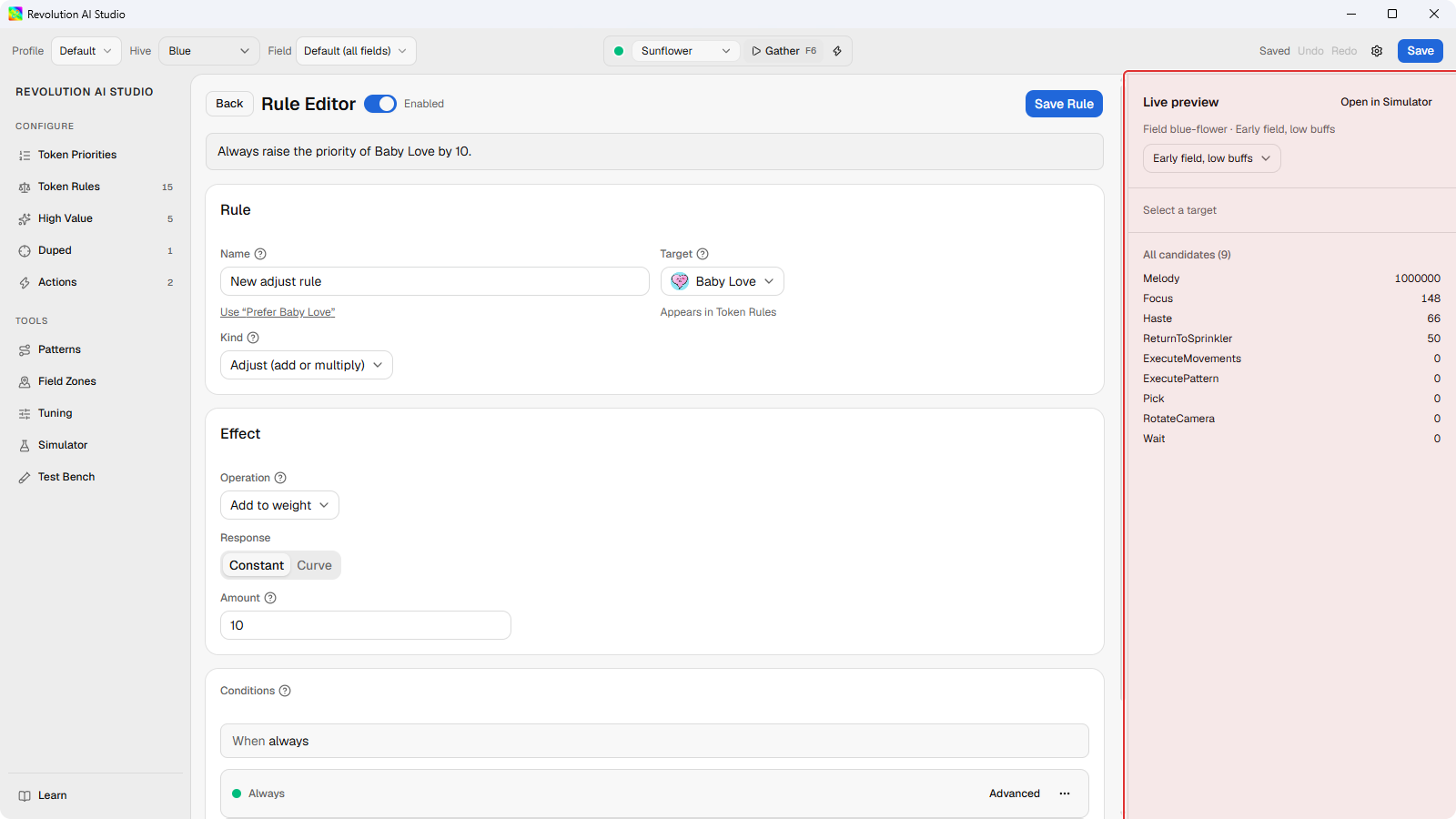
Task: Click the Duped sidebar icon
Action: point(25,251)
